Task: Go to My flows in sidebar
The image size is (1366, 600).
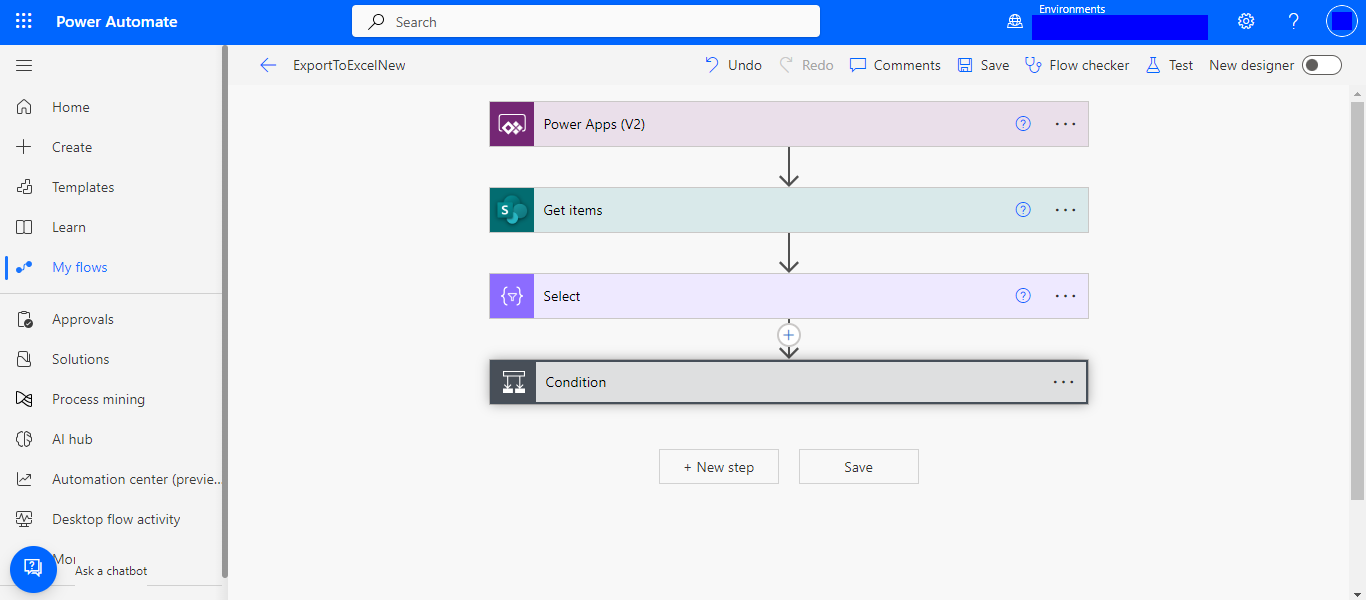Action: (x=79, y=267)
